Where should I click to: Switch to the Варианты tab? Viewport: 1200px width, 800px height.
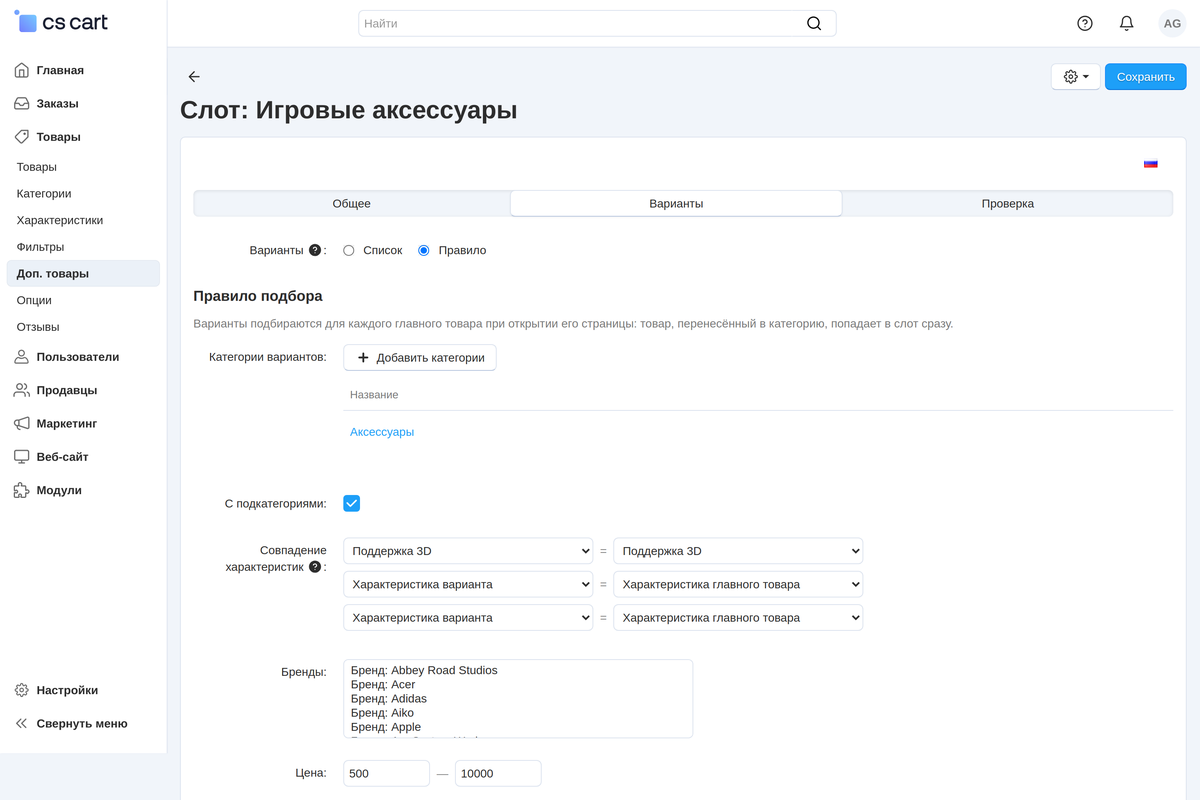point(676,203)
